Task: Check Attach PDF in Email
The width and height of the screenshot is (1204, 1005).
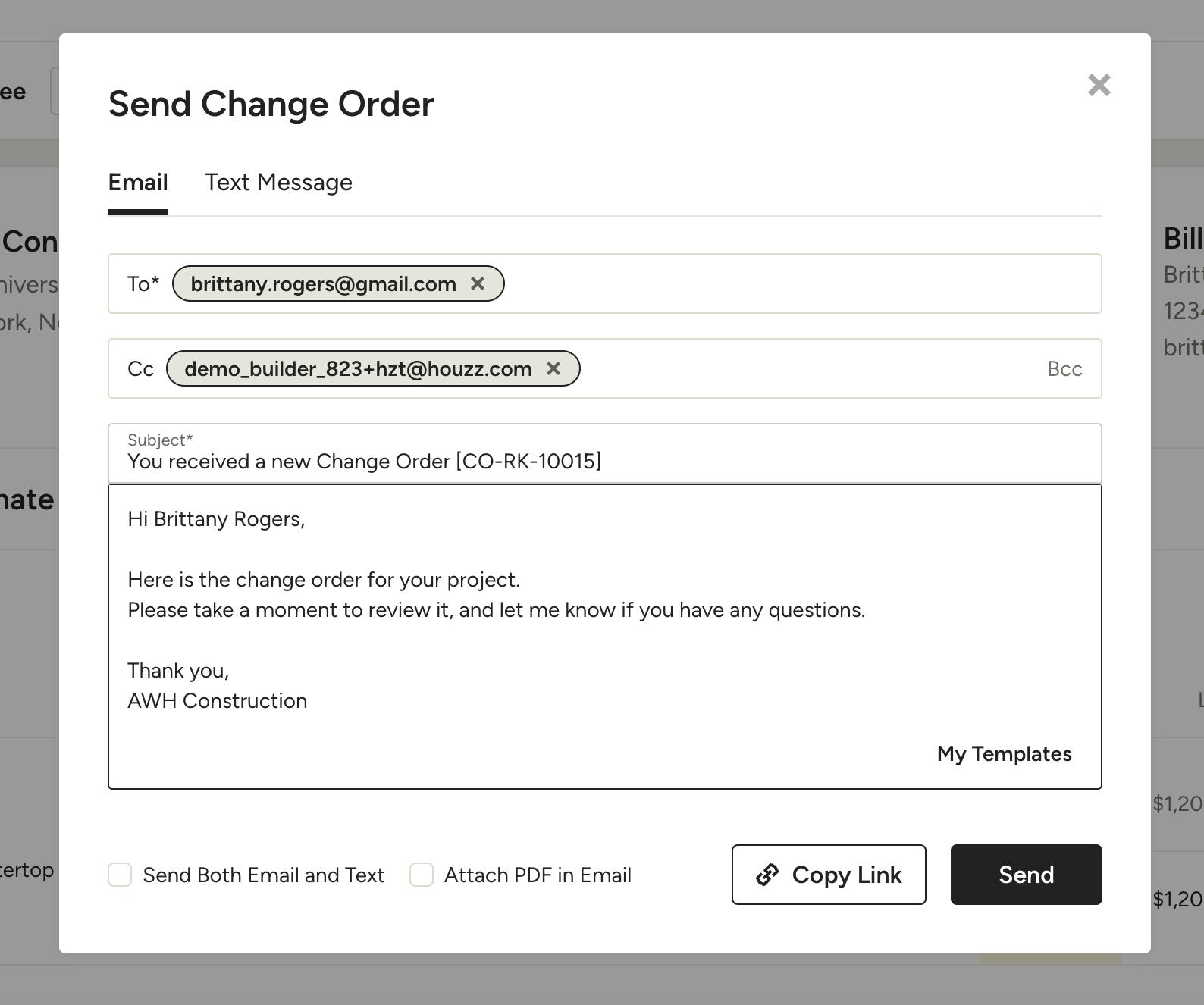Action: pos(422,875)
